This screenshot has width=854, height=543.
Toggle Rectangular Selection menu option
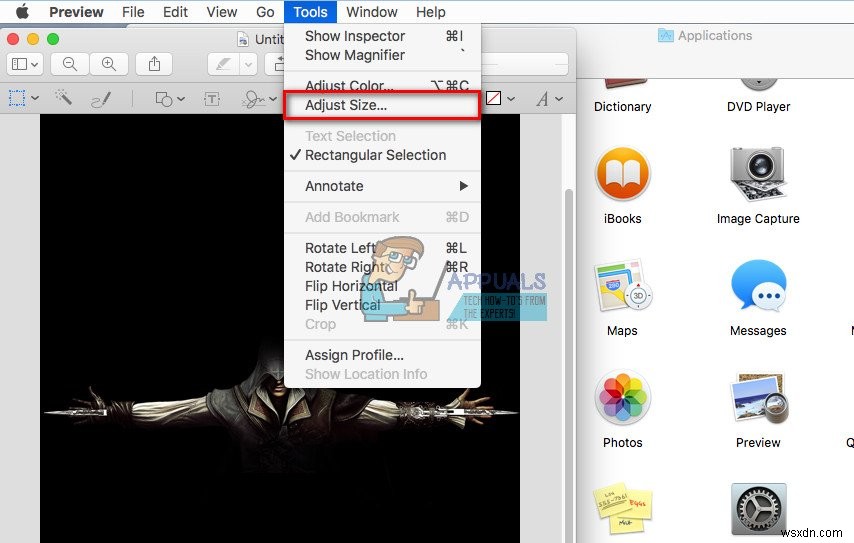tap(382, 155)
